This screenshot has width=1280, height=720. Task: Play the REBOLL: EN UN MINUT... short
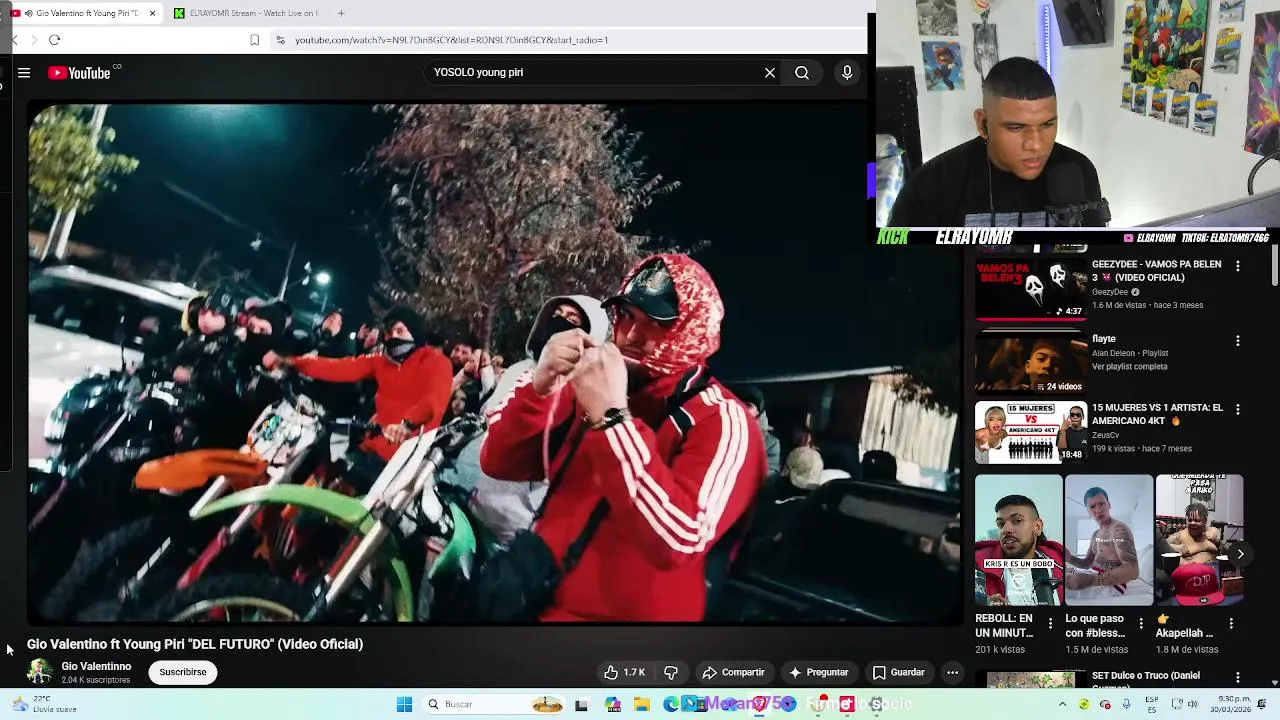pos(1019,540)
